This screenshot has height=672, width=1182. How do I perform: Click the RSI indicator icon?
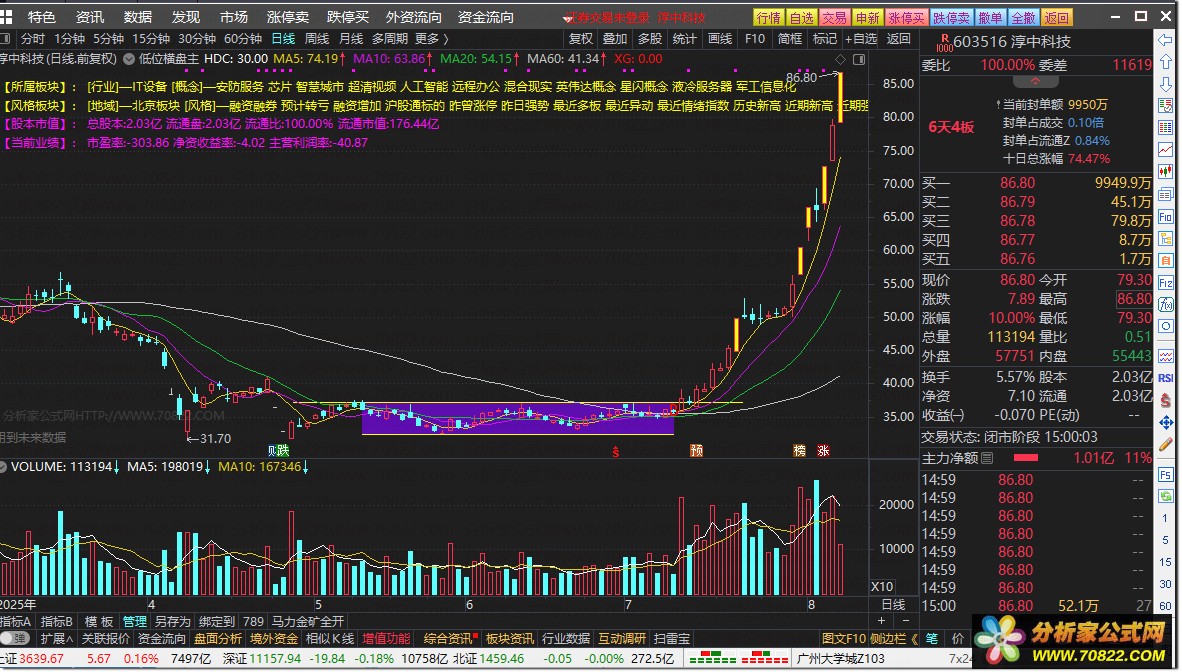click(x=1165, y=378)
